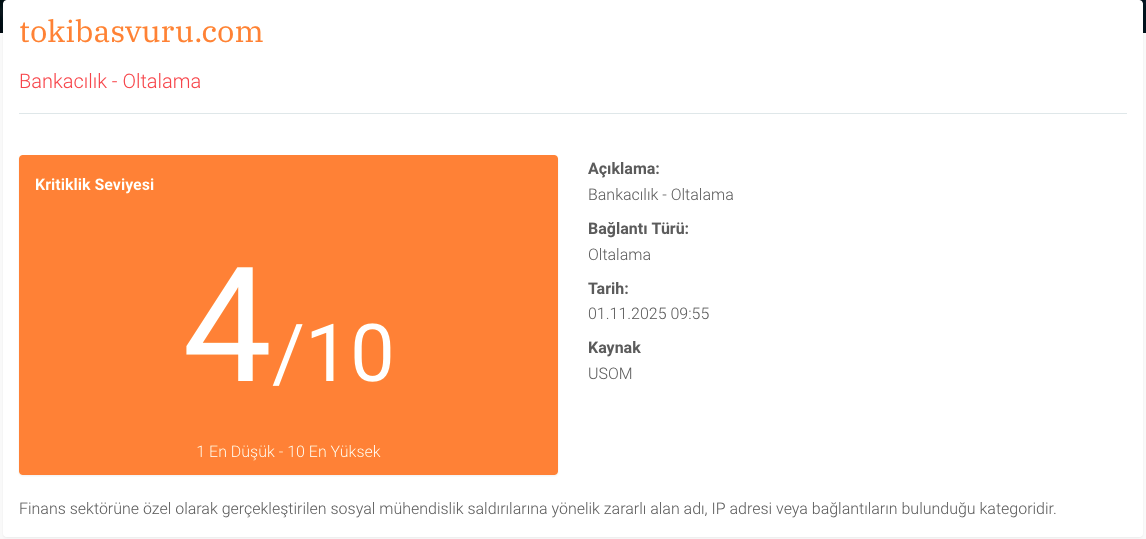Click the large 4 score number
Viewport: 1146px width, 539px height.
click(227, 325)
